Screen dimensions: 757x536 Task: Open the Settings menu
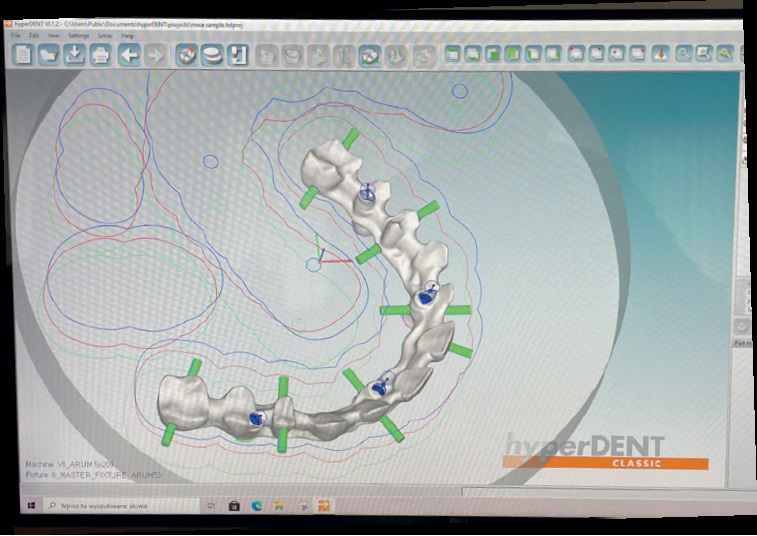click(78, 35)
